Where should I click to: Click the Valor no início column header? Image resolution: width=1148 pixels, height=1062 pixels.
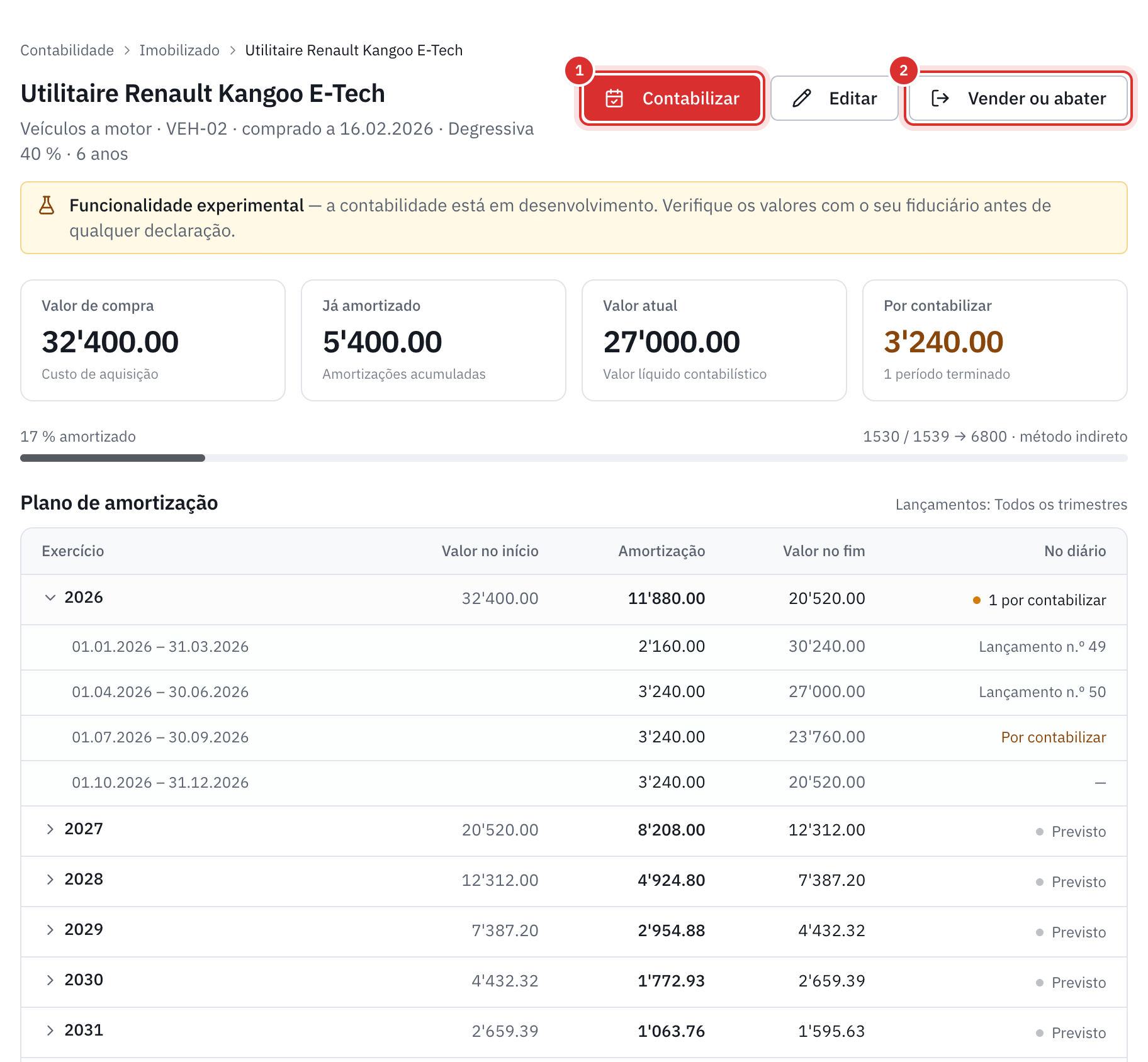point(490,551)
